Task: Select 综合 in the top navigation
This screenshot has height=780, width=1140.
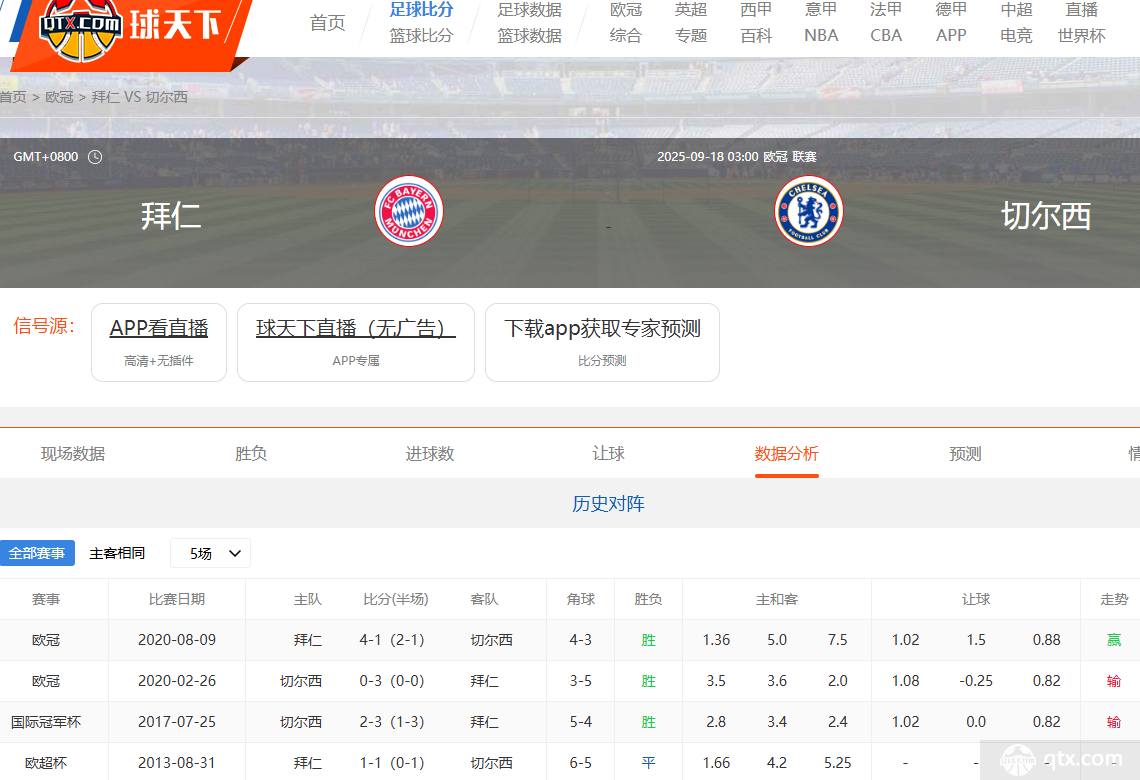Action: [626, 35]
